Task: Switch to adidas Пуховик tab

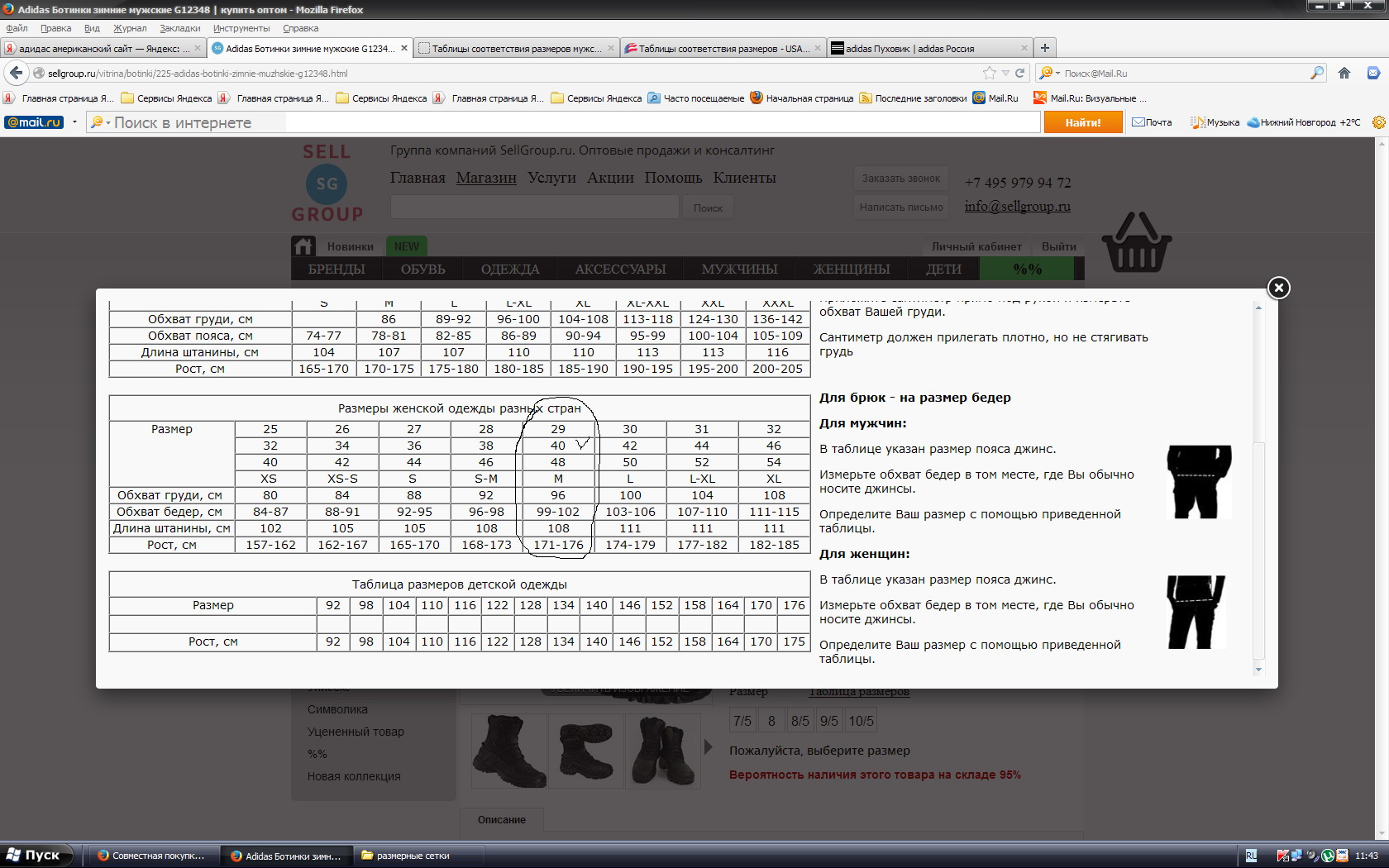Action: (x=930, y=48)
